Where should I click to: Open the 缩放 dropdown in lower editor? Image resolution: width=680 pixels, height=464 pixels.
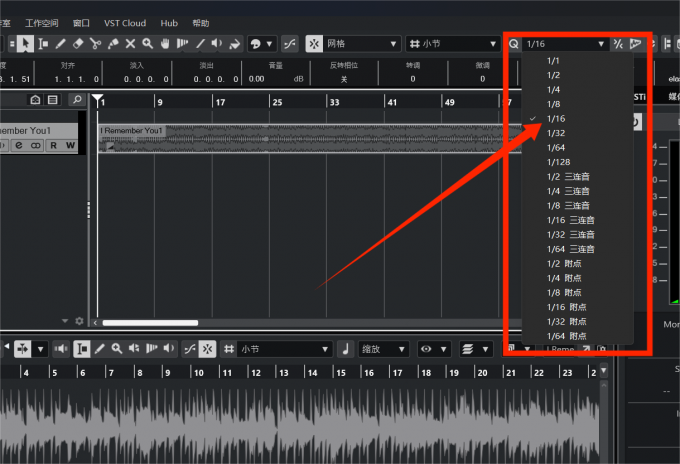tap(383, 349)
